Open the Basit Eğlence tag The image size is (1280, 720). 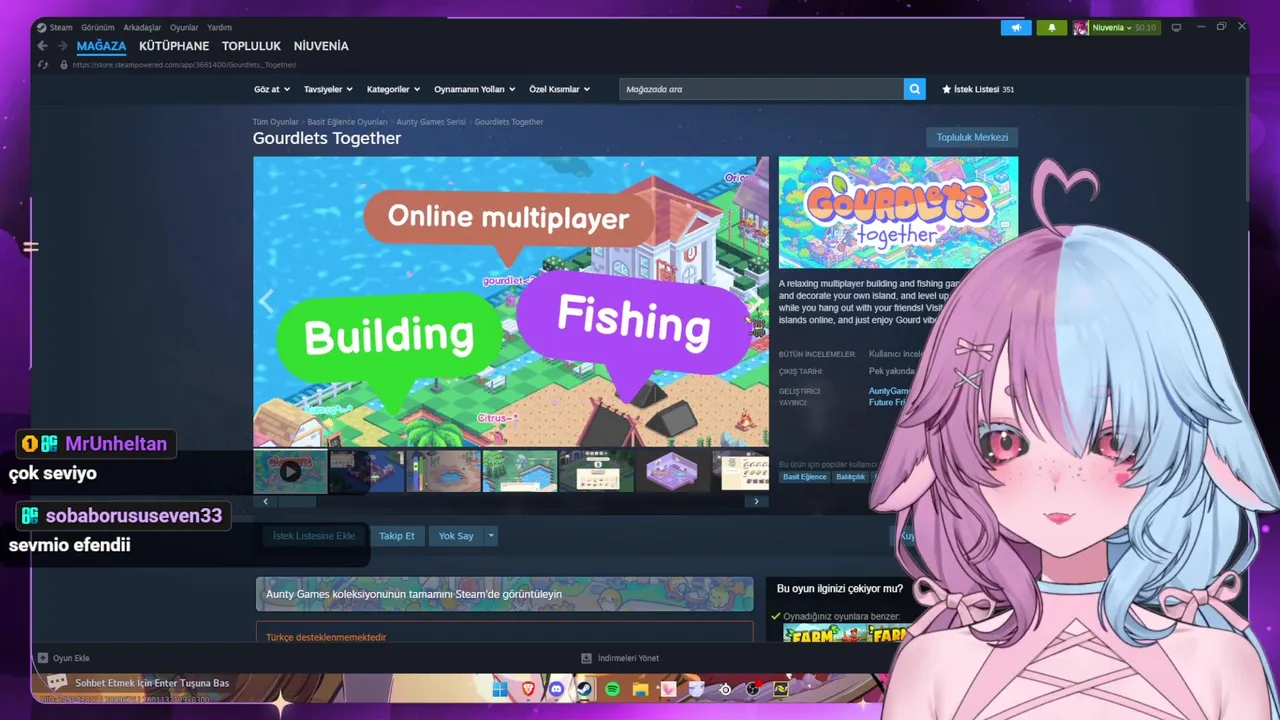point(805,477)
